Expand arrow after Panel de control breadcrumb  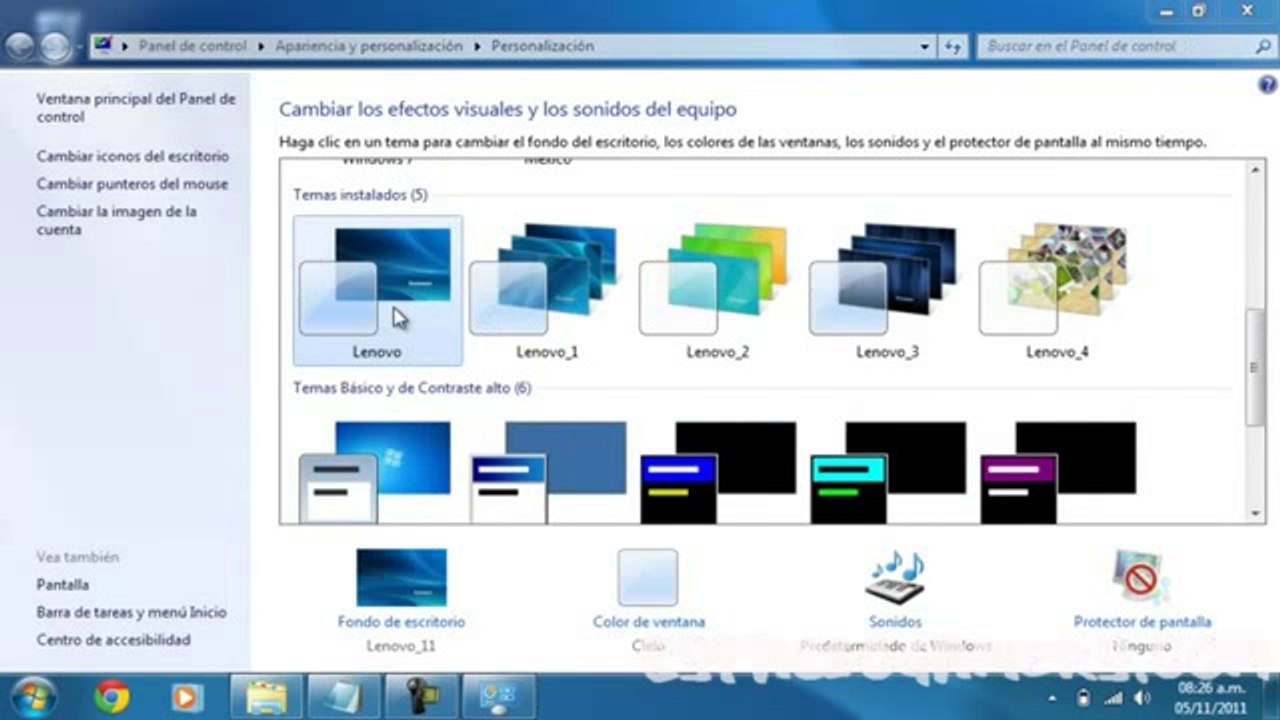(263, 46)
